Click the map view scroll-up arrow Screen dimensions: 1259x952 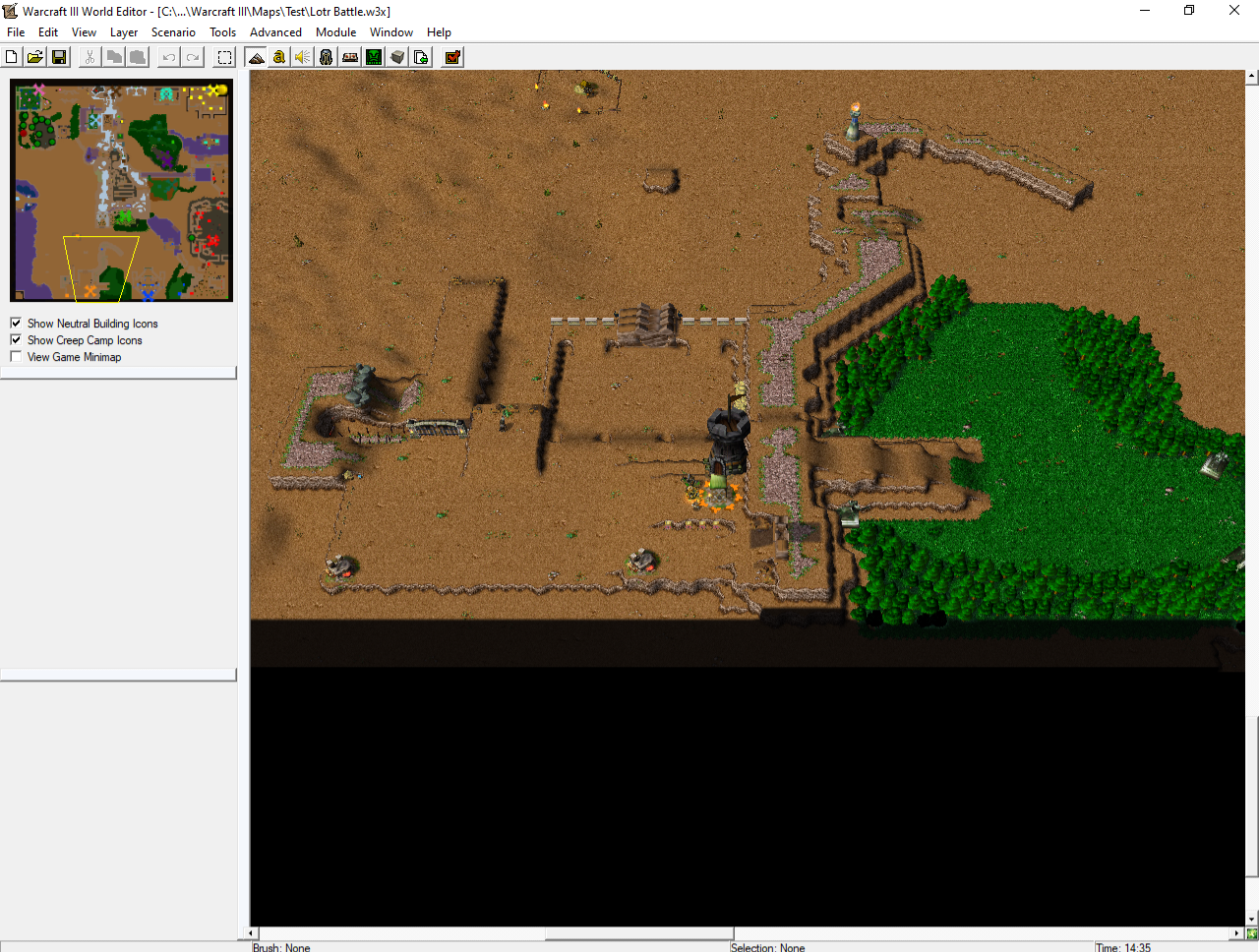(x=1252, y=76)
